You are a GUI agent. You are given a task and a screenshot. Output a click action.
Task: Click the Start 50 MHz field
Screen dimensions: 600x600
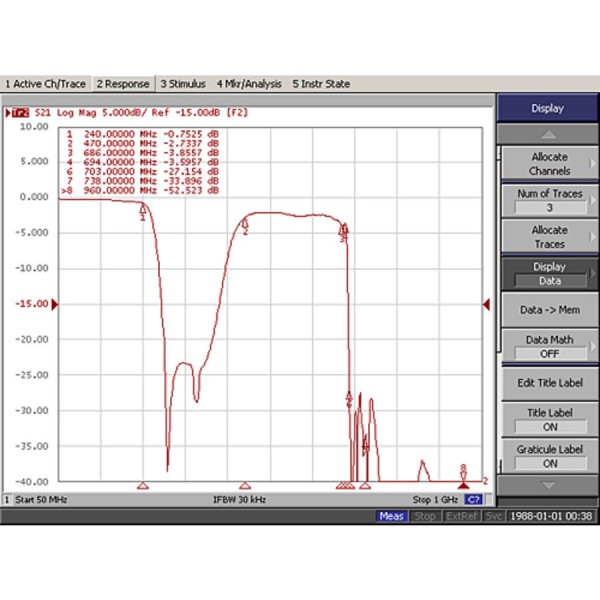(x=42, y=499)
